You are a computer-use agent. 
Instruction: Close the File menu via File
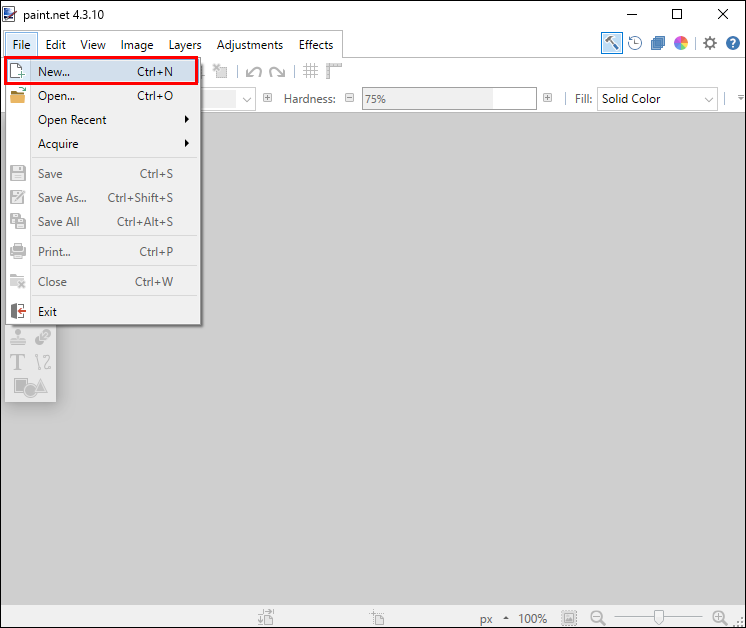21,45
